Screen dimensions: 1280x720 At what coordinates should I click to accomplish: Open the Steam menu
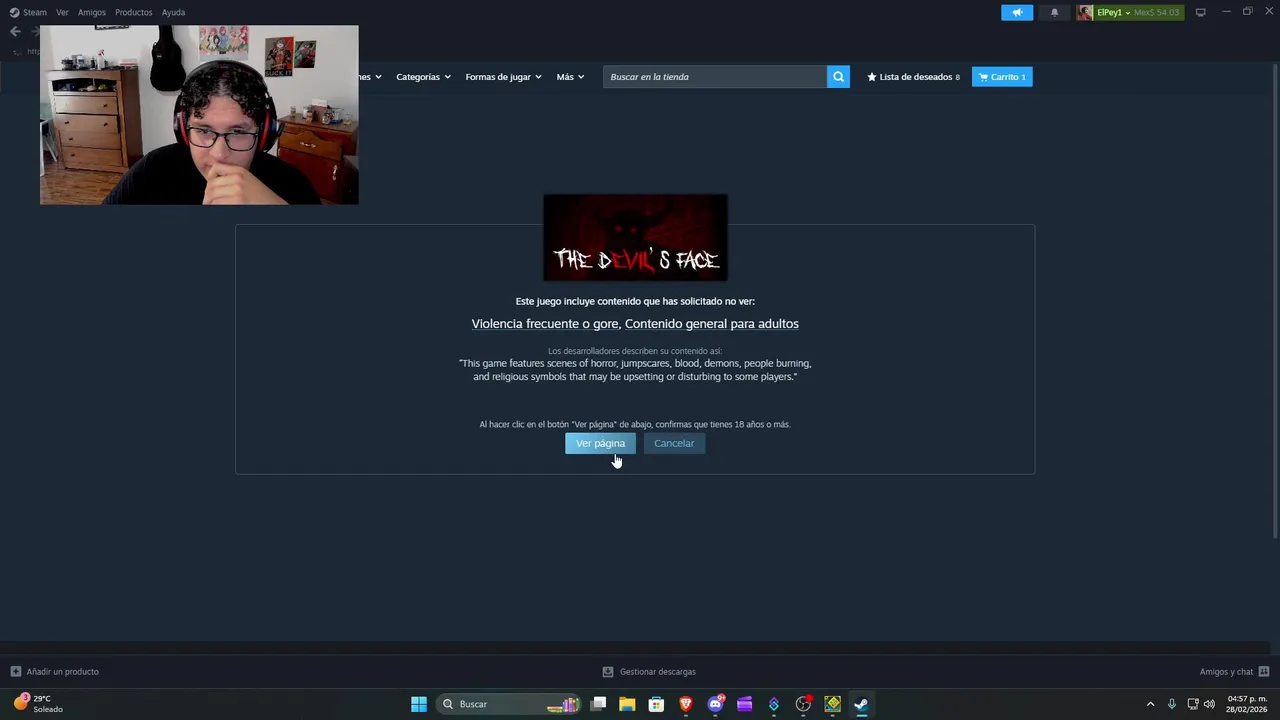pos(28,12)
